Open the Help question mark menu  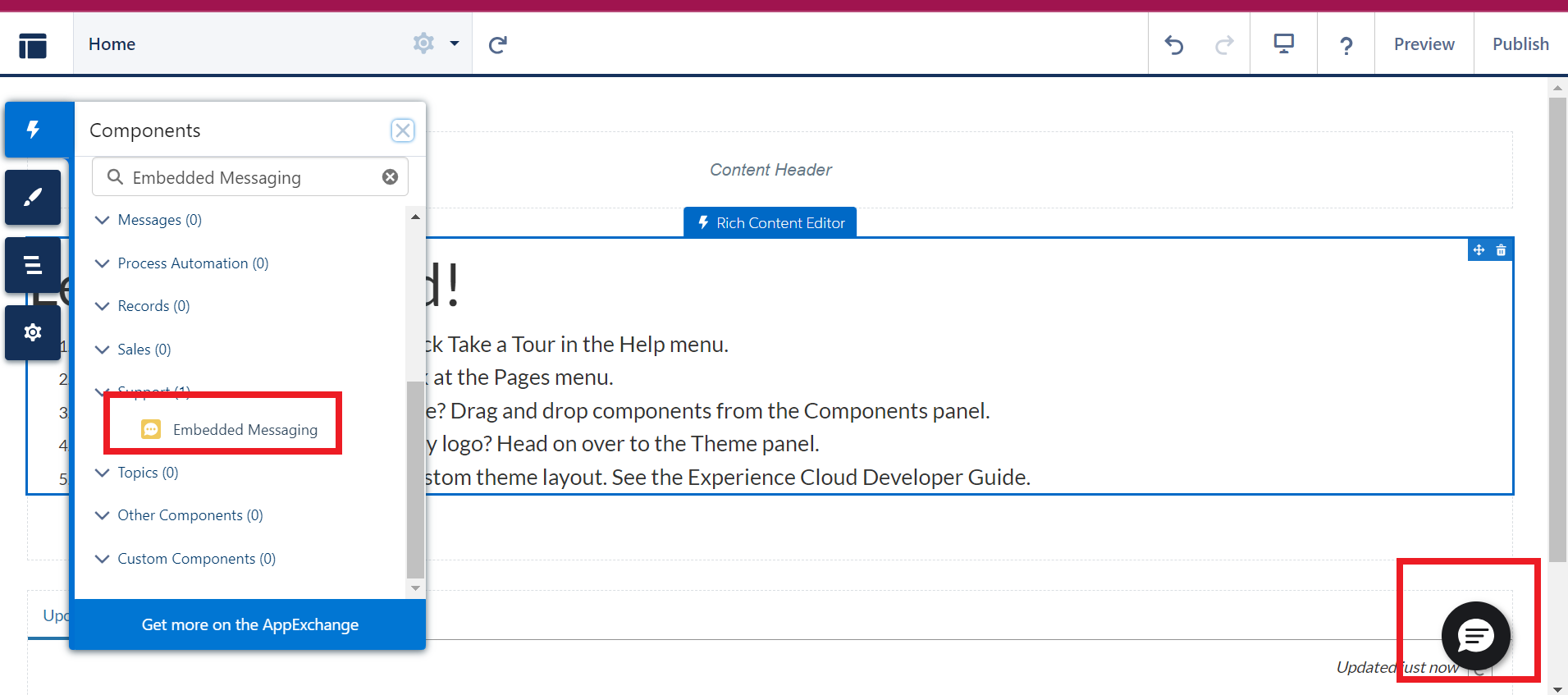click(1346, 45)
